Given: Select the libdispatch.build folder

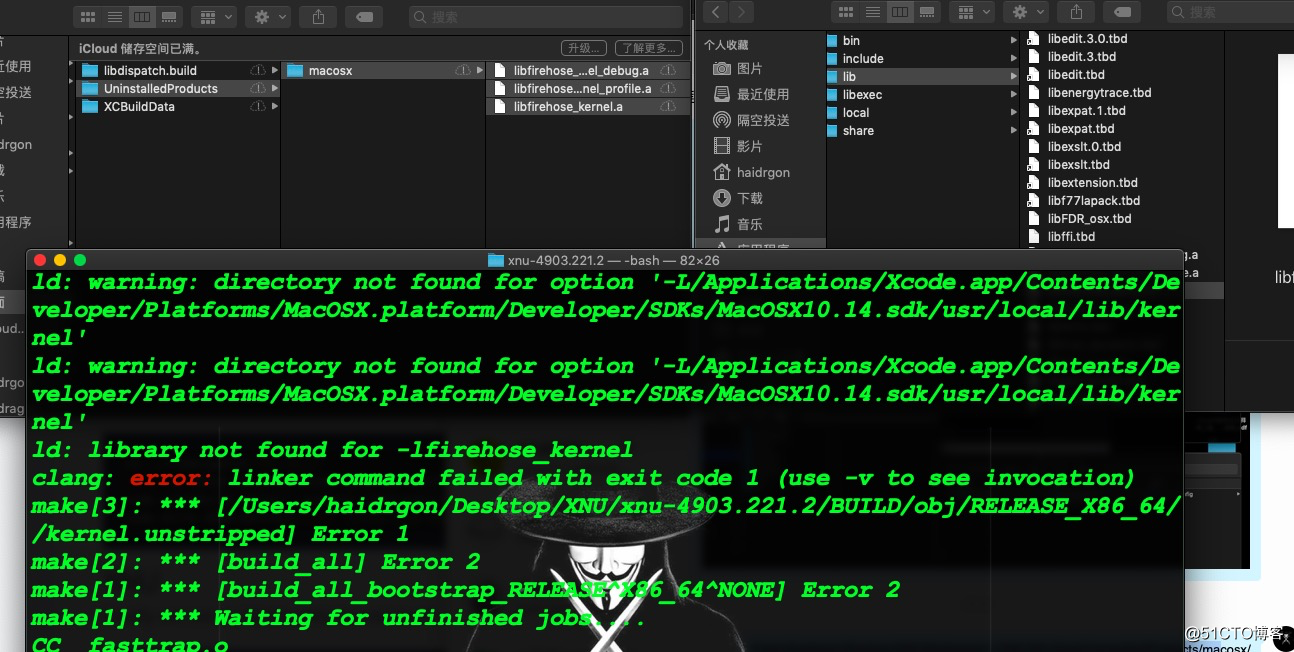Looking at the screenshot, I should (x=150, y=70).
